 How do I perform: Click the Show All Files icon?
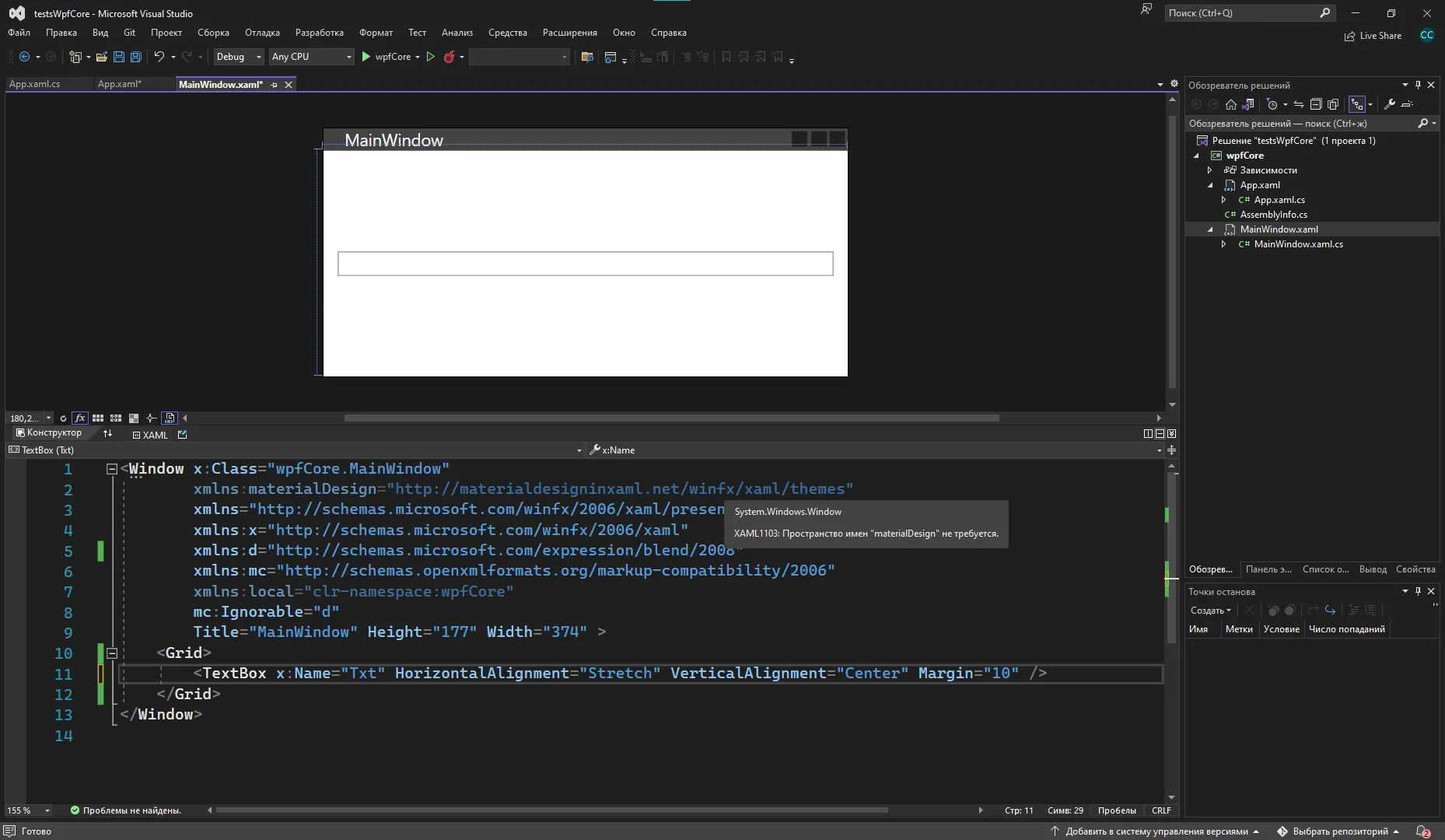(1333, 104)
